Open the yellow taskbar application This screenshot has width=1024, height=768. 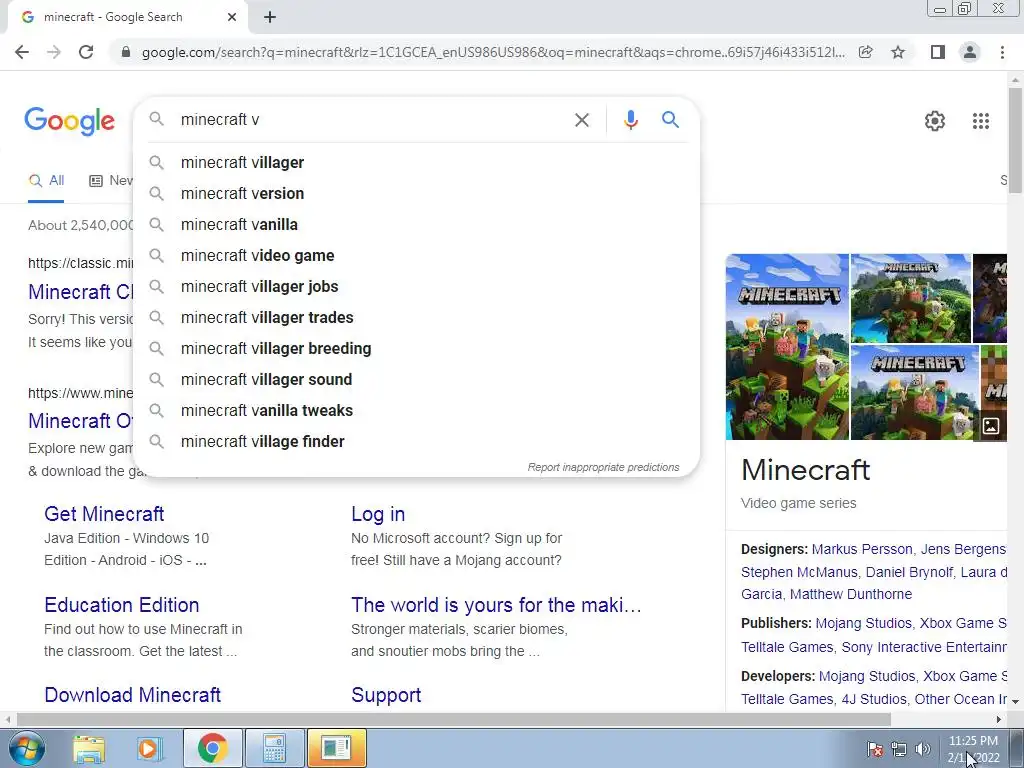click(336, 748)
